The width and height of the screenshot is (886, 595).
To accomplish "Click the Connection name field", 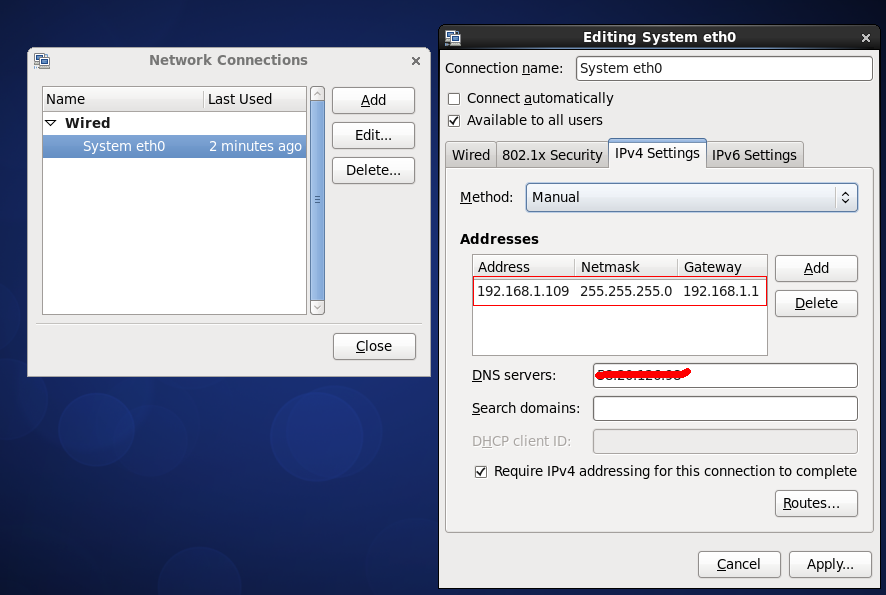I will pyautogui.click(x=724, y=68).
